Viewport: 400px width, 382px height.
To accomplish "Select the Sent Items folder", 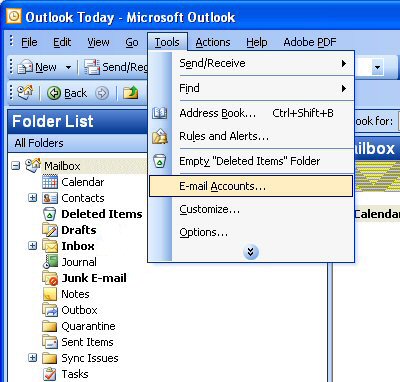I will point(87,342).
